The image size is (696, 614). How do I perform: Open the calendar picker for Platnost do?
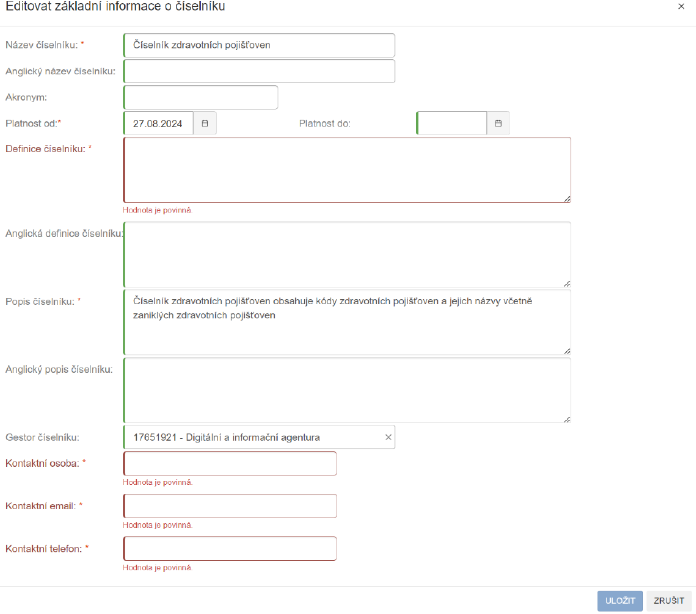pos(498,123)
